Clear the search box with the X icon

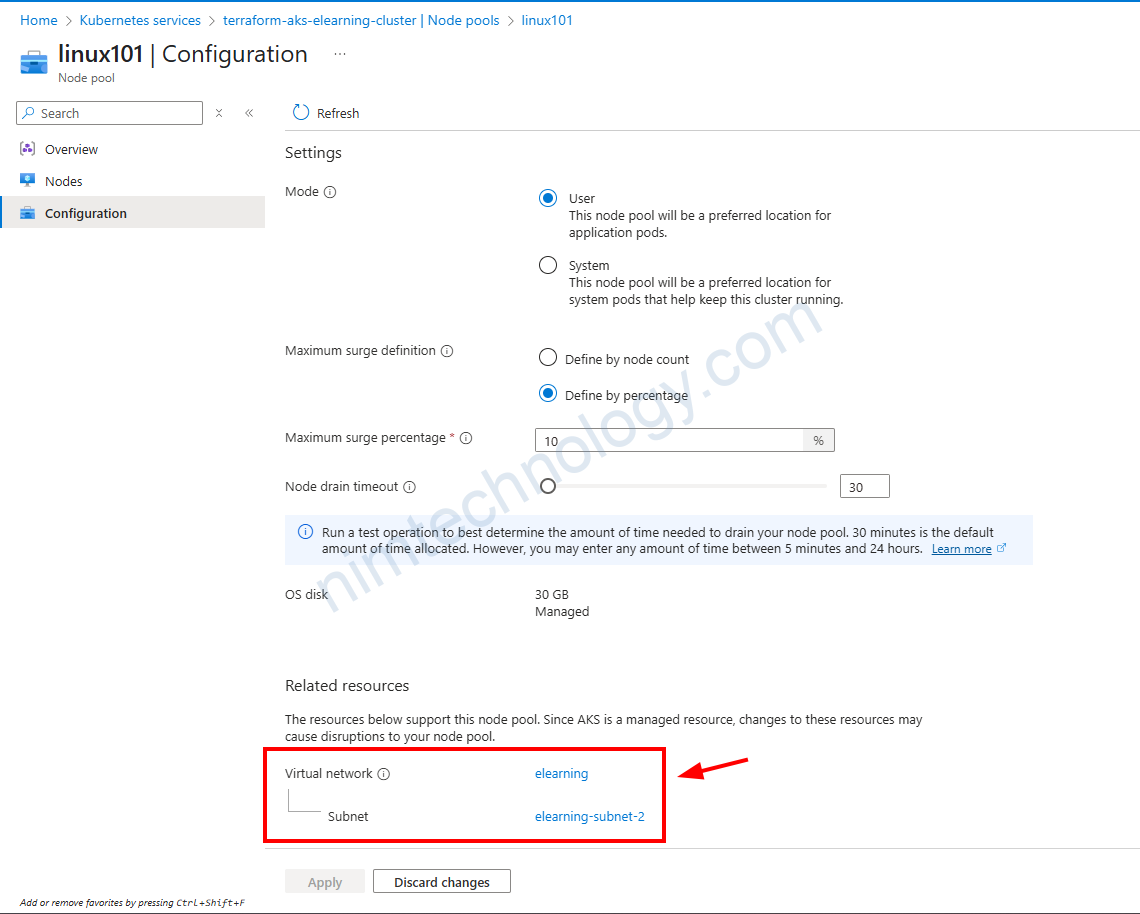[x=219, y=113]
